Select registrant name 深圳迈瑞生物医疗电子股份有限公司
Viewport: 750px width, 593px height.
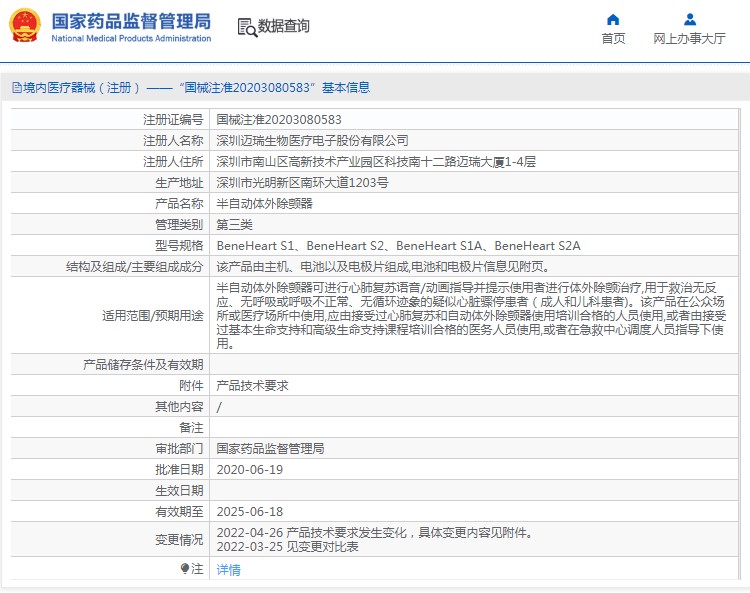click(x=312, y=141)
